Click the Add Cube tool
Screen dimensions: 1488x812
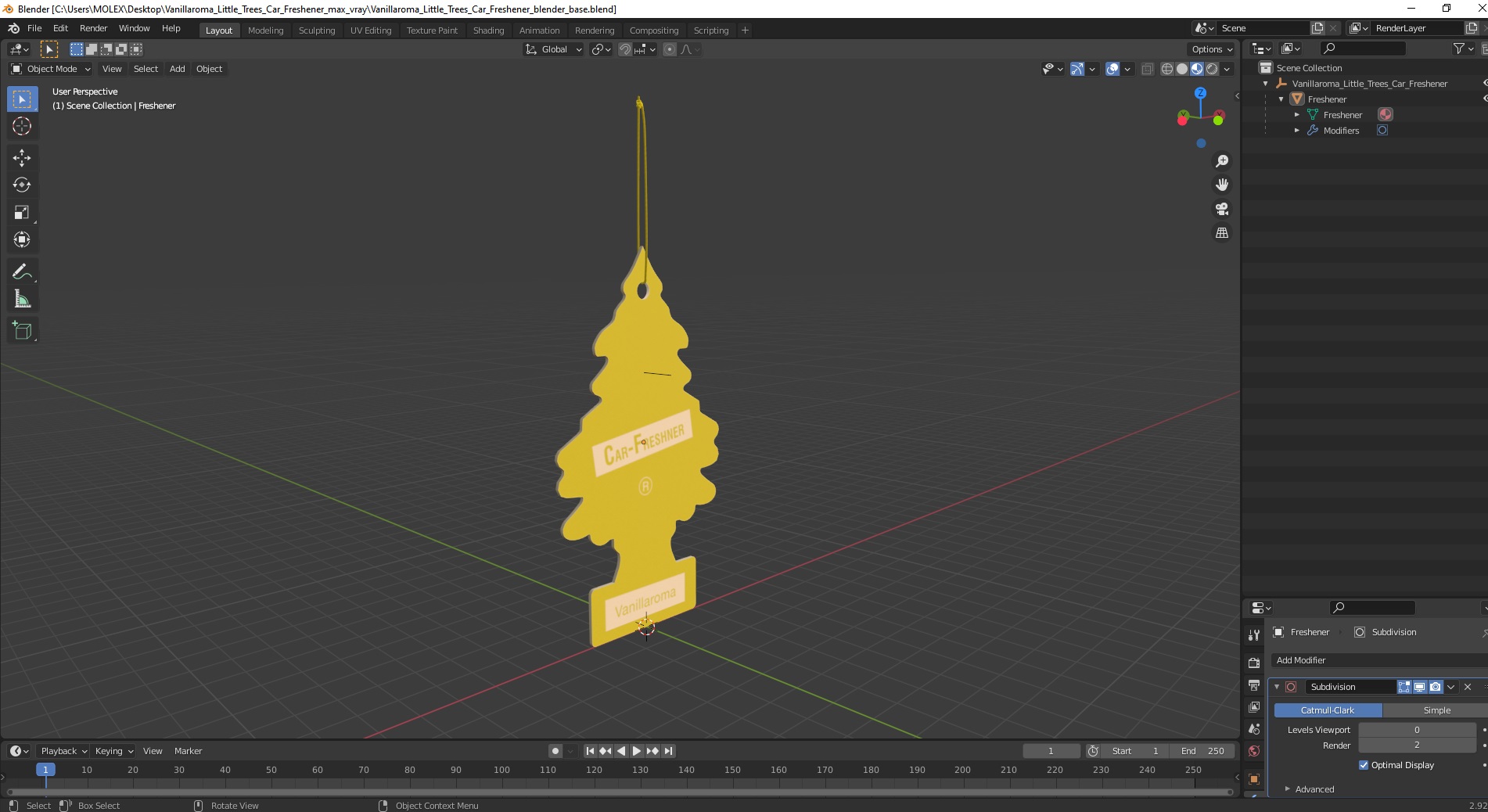pos(22,331)
